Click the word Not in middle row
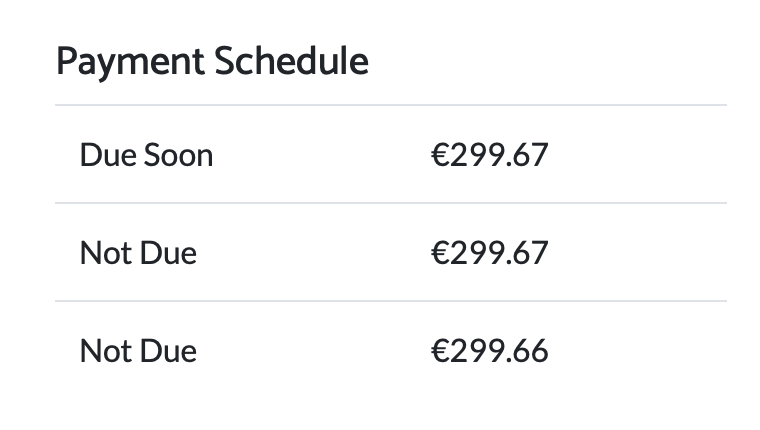This screenshot has height=430, width=760. coord(106,253)
